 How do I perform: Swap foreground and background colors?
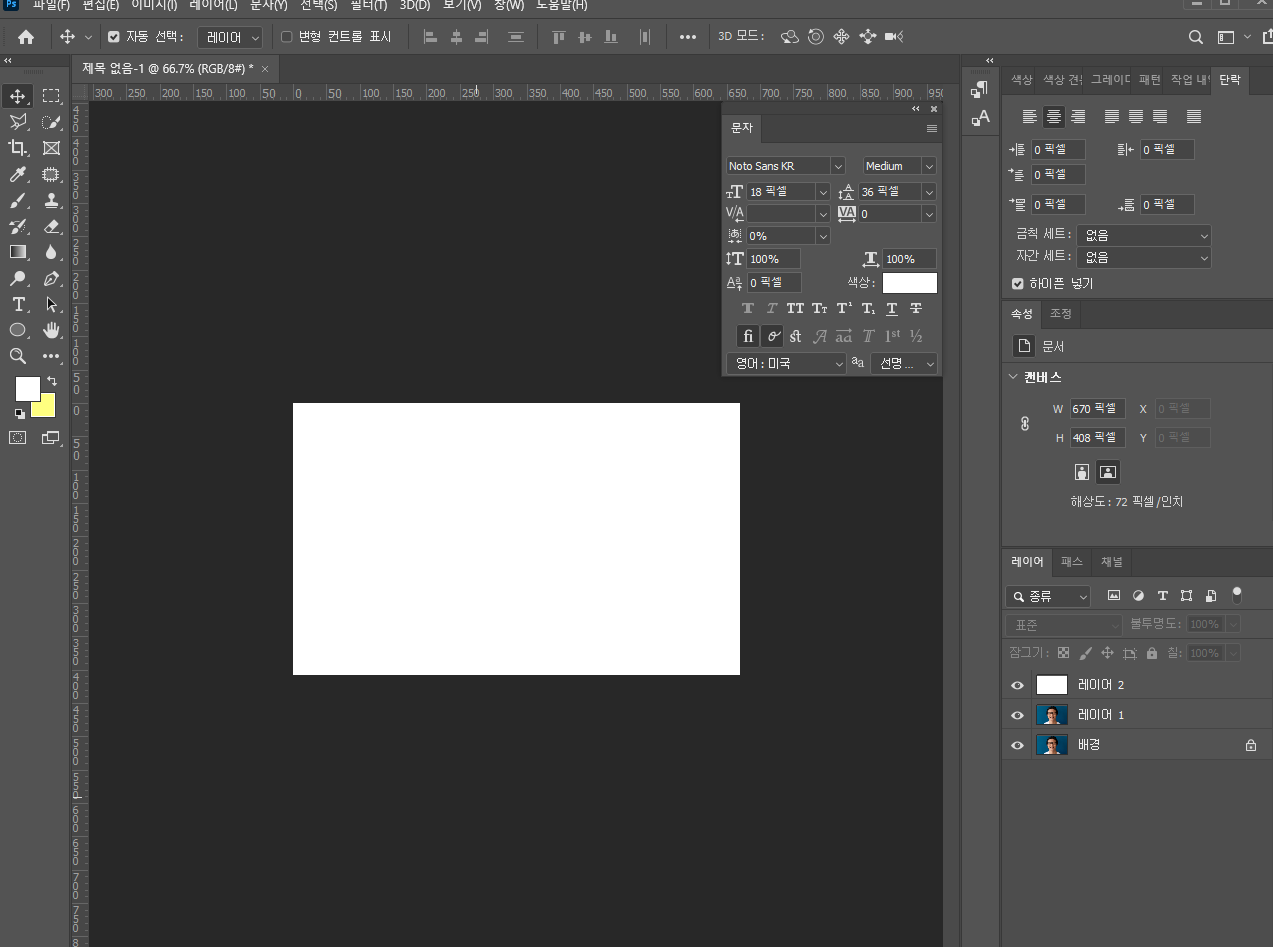(51, 381)
